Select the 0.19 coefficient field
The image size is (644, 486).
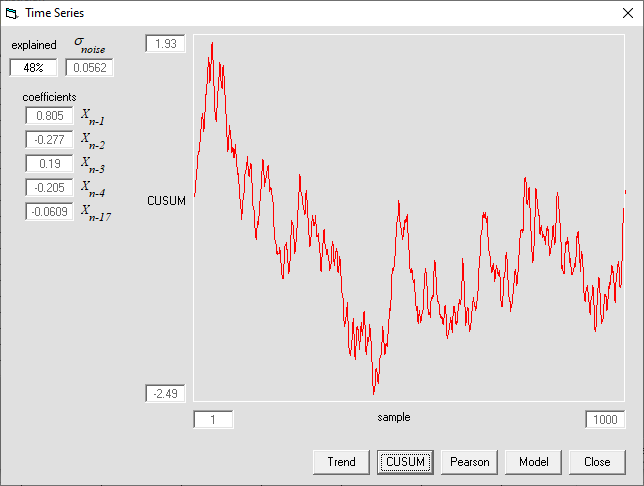pos(50,164)
